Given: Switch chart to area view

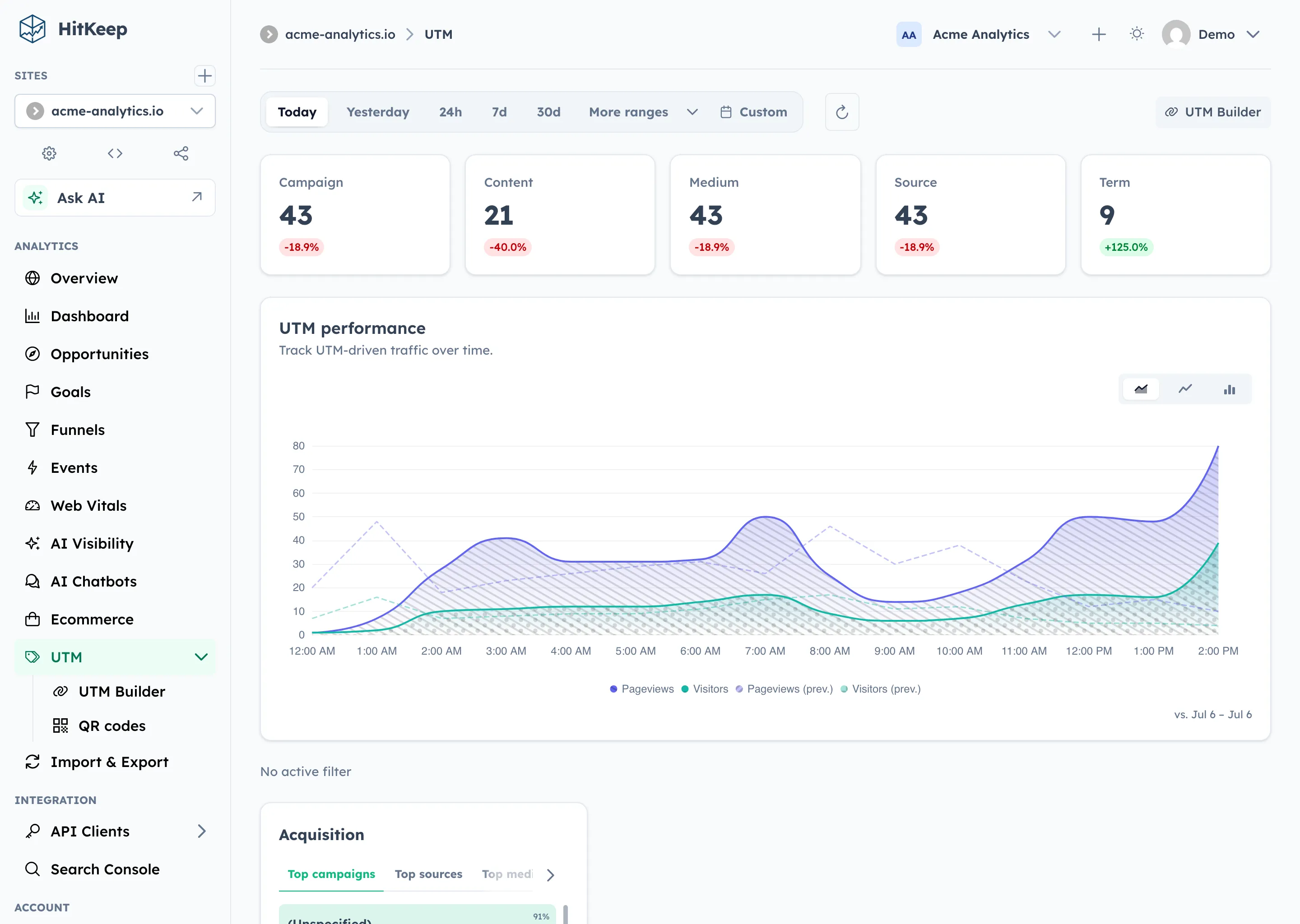Looking at the screenshot, I should (1141, 389).
